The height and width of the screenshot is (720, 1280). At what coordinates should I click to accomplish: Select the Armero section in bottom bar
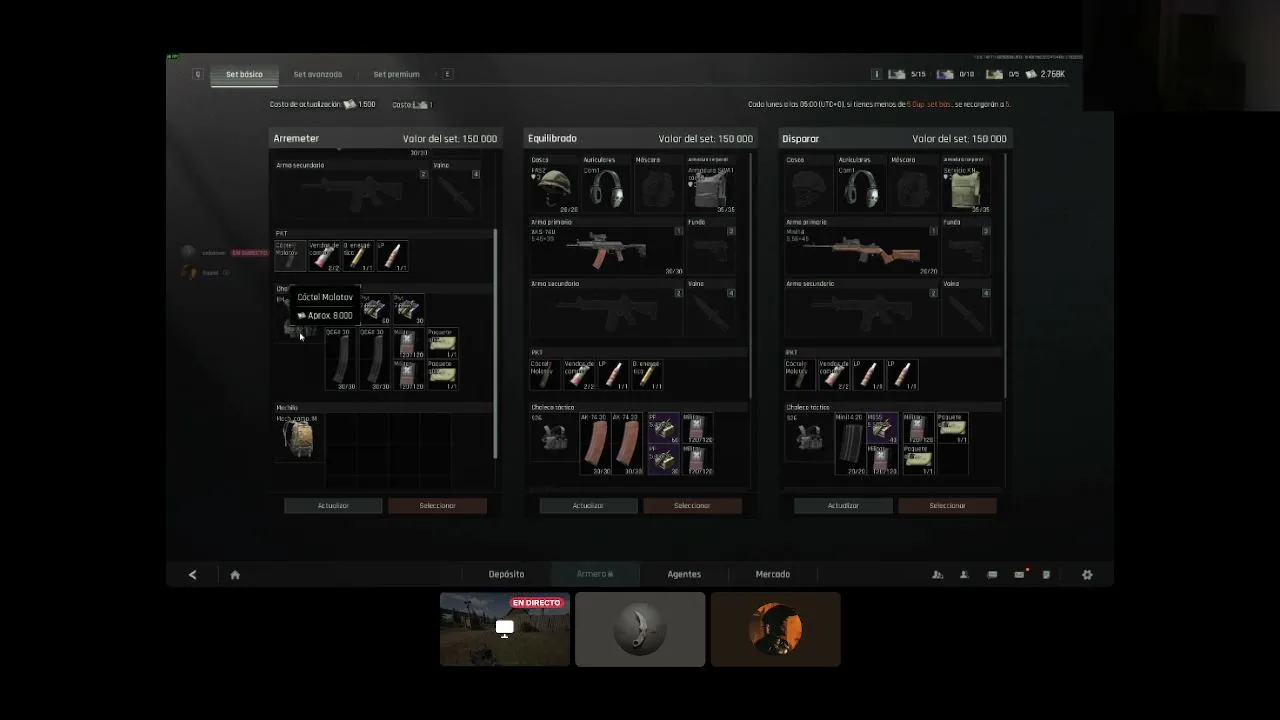595,574
